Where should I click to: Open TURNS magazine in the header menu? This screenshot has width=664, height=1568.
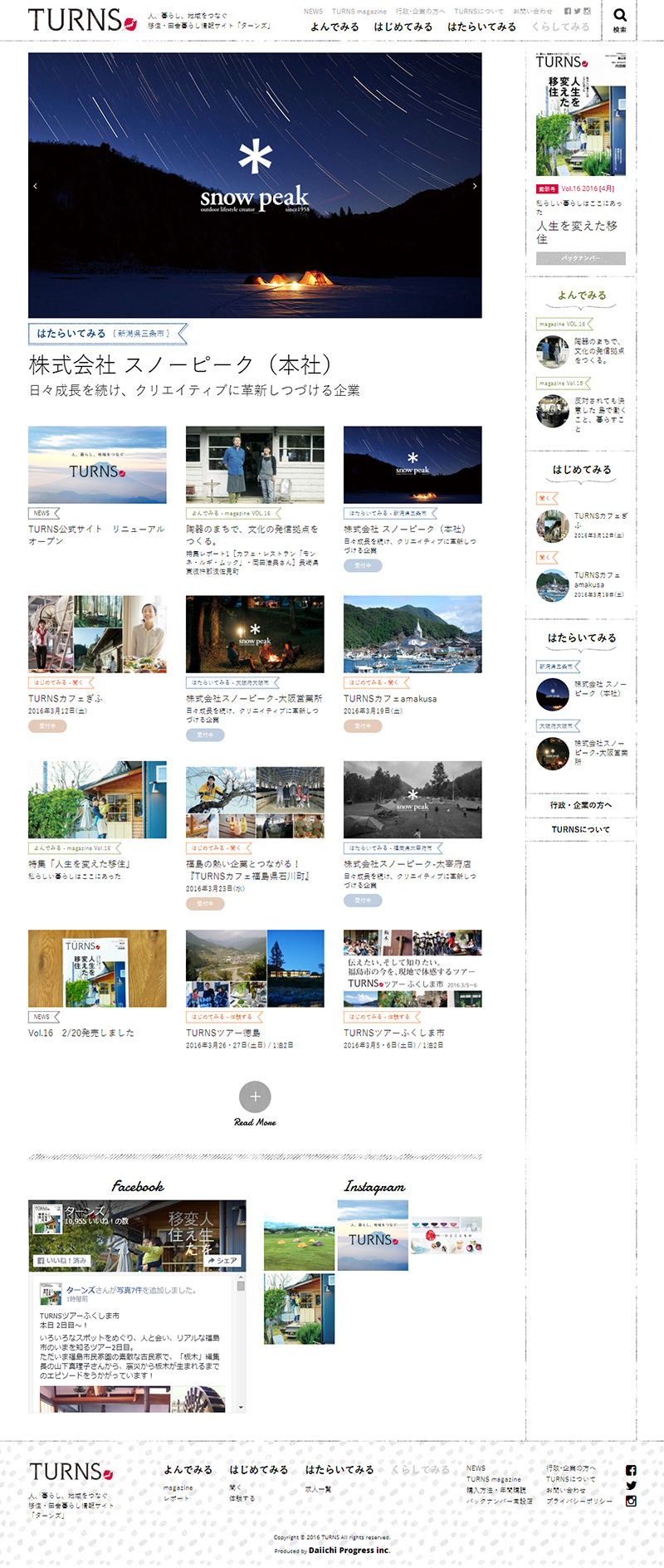[359, 12]
